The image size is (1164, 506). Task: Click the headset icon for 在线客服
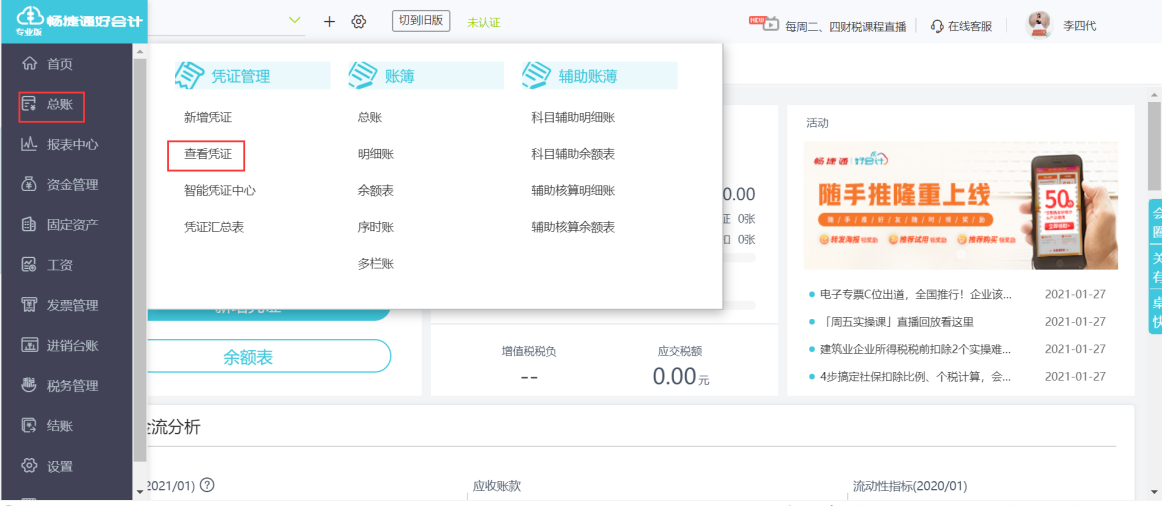(x=937, y=26)
